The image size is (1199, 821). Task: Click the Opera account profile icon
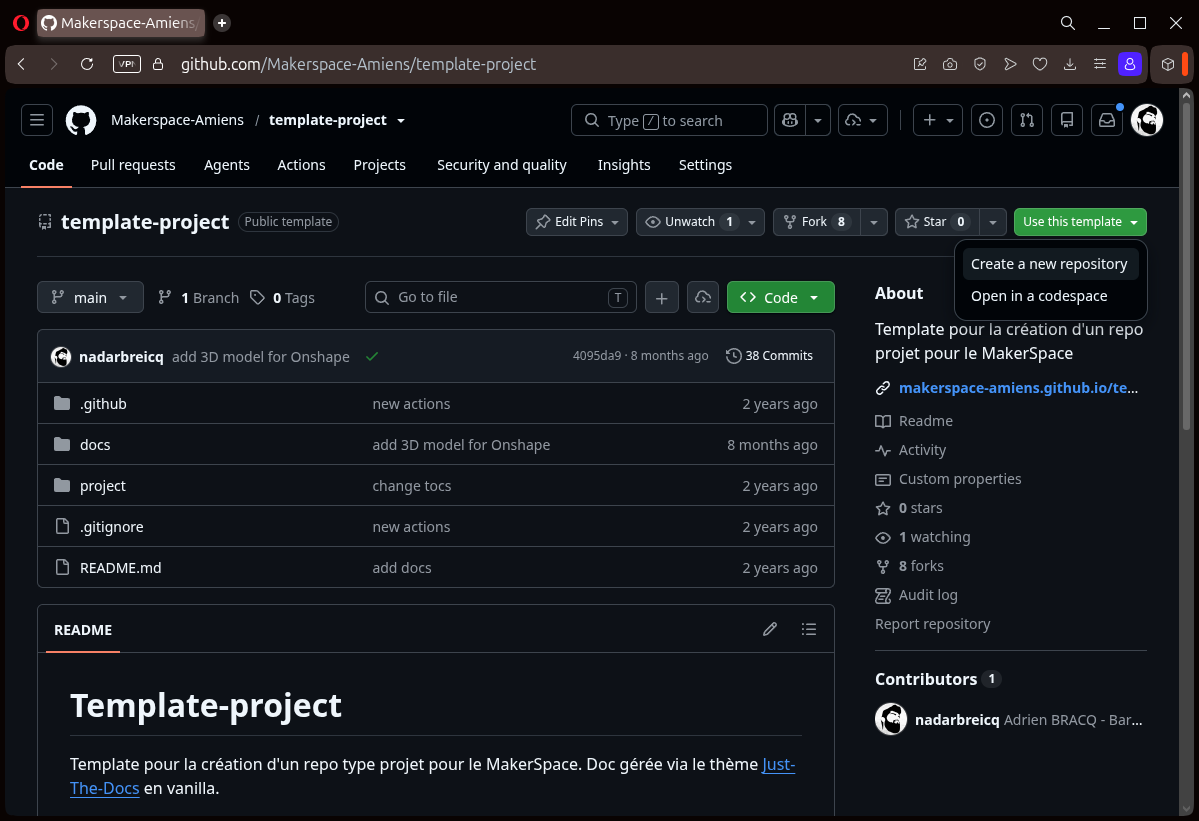(x=1129, y=64)
